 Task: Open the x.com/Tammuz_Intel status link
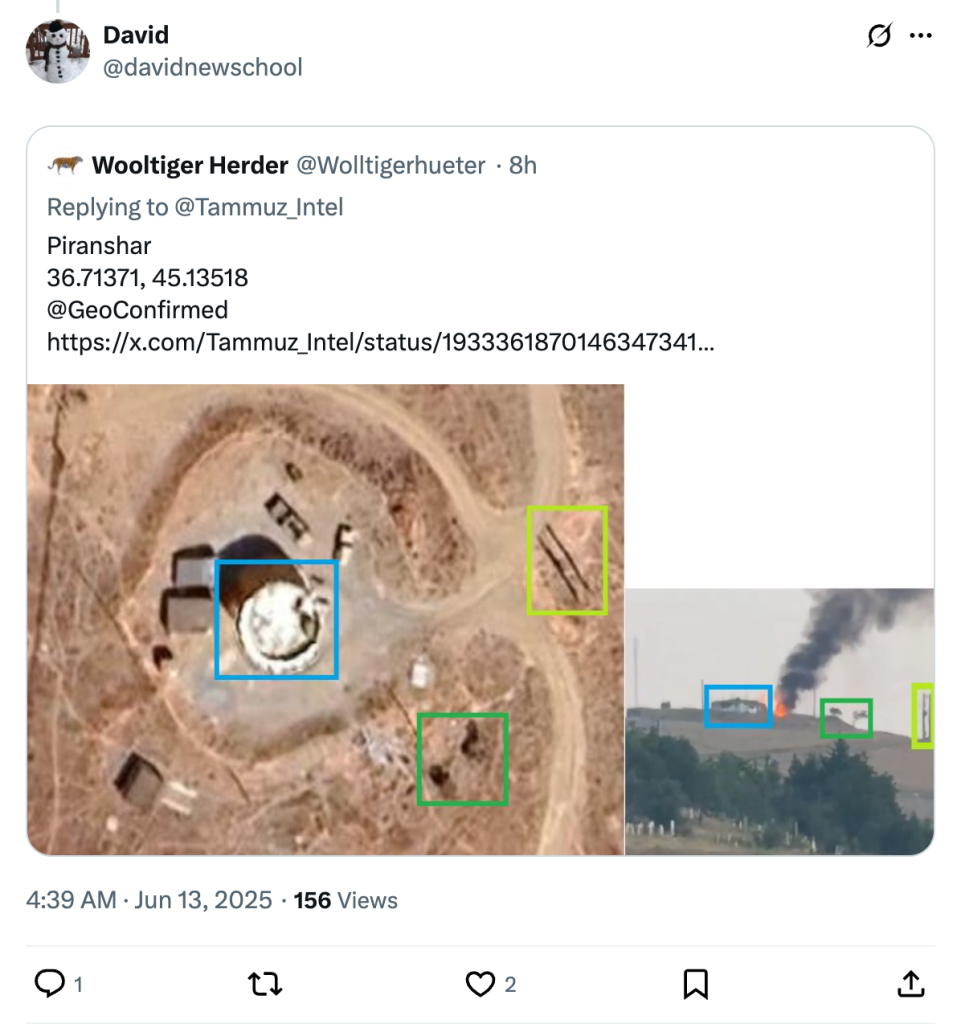click(x=380, y=343)
